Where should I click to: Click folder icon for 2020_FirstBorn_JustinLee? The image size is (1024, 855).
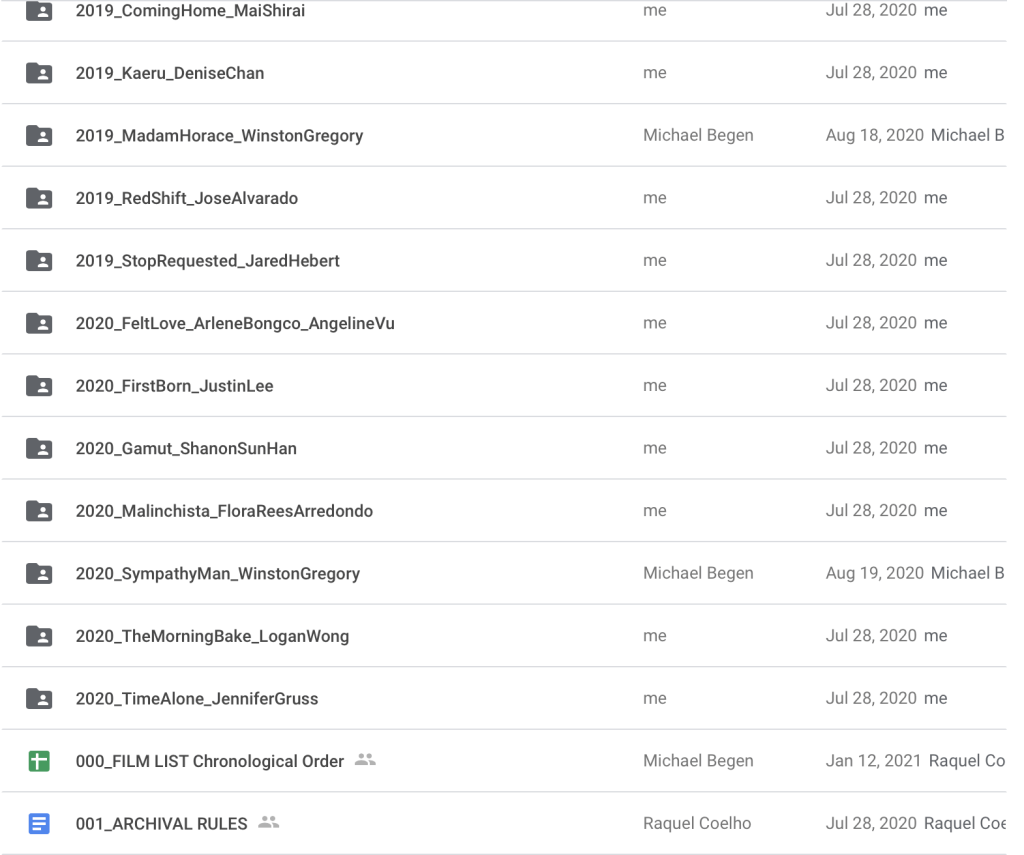click(x=39, y=385)
